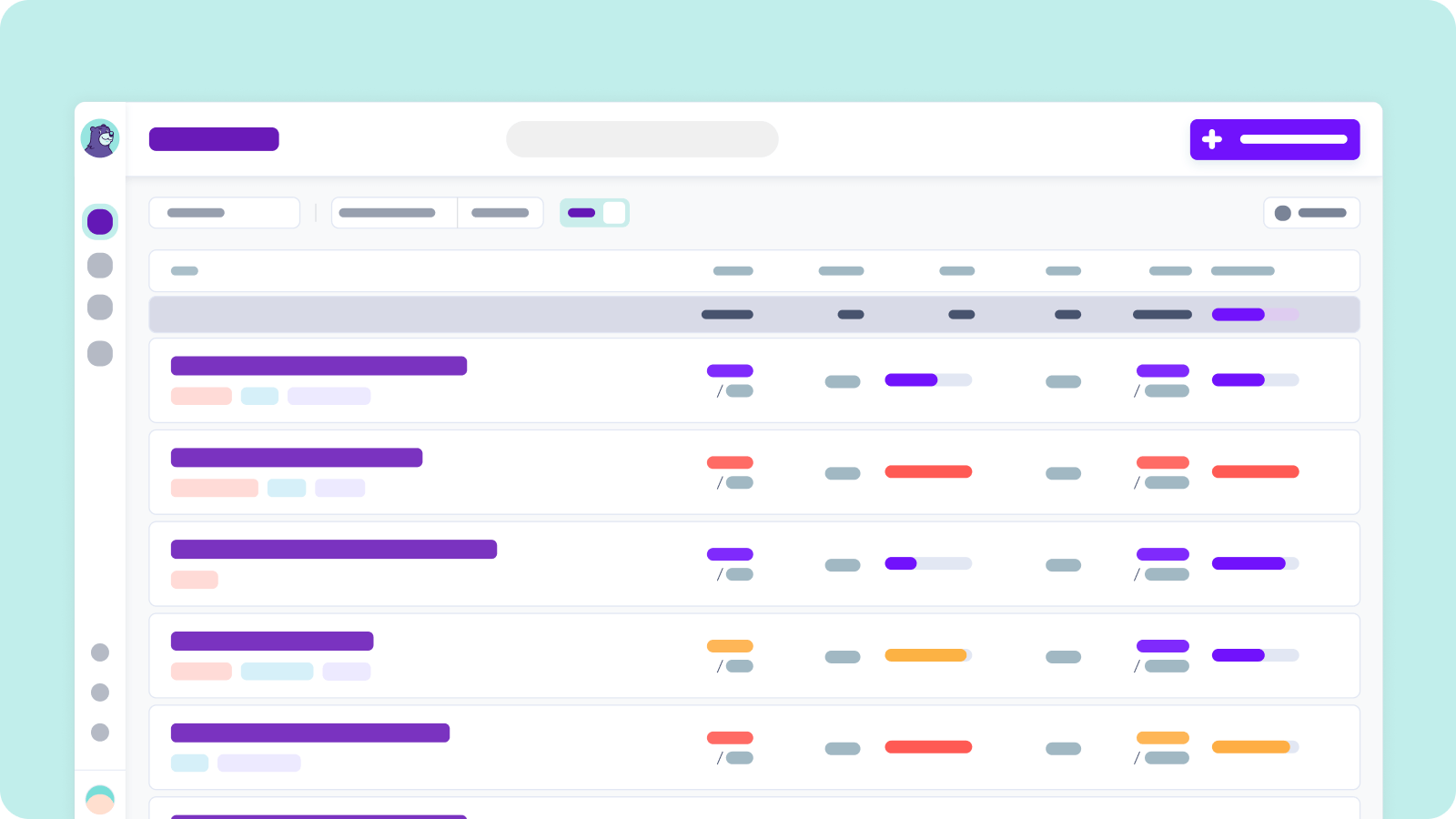The height and width of the screenshot is (819, 1456).
Task: Click the gray search bar in the header
Action: tap(642, 139)
